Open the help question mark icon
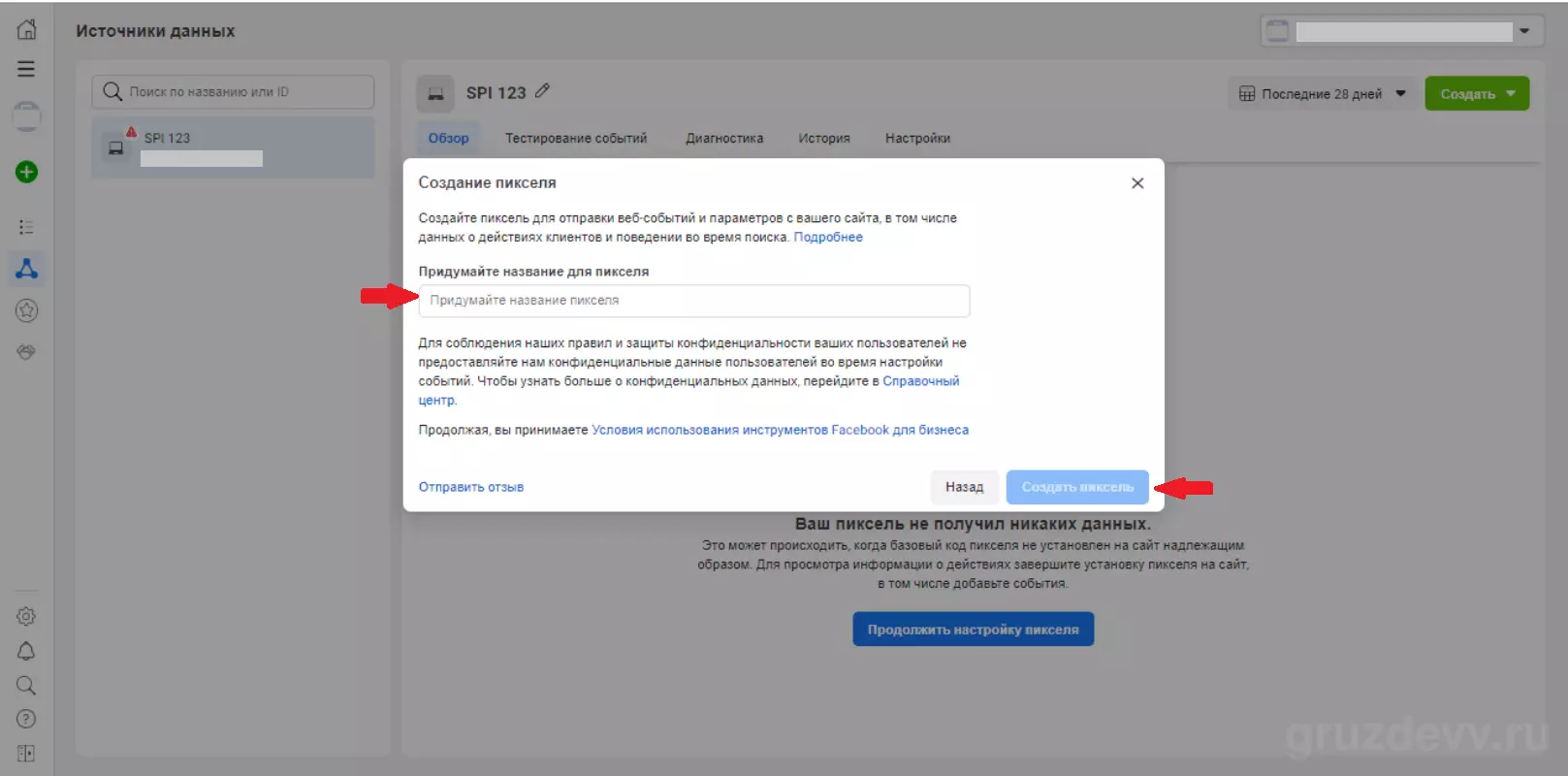The width and height of the screenshot is (1568, 776). [26, 719]
